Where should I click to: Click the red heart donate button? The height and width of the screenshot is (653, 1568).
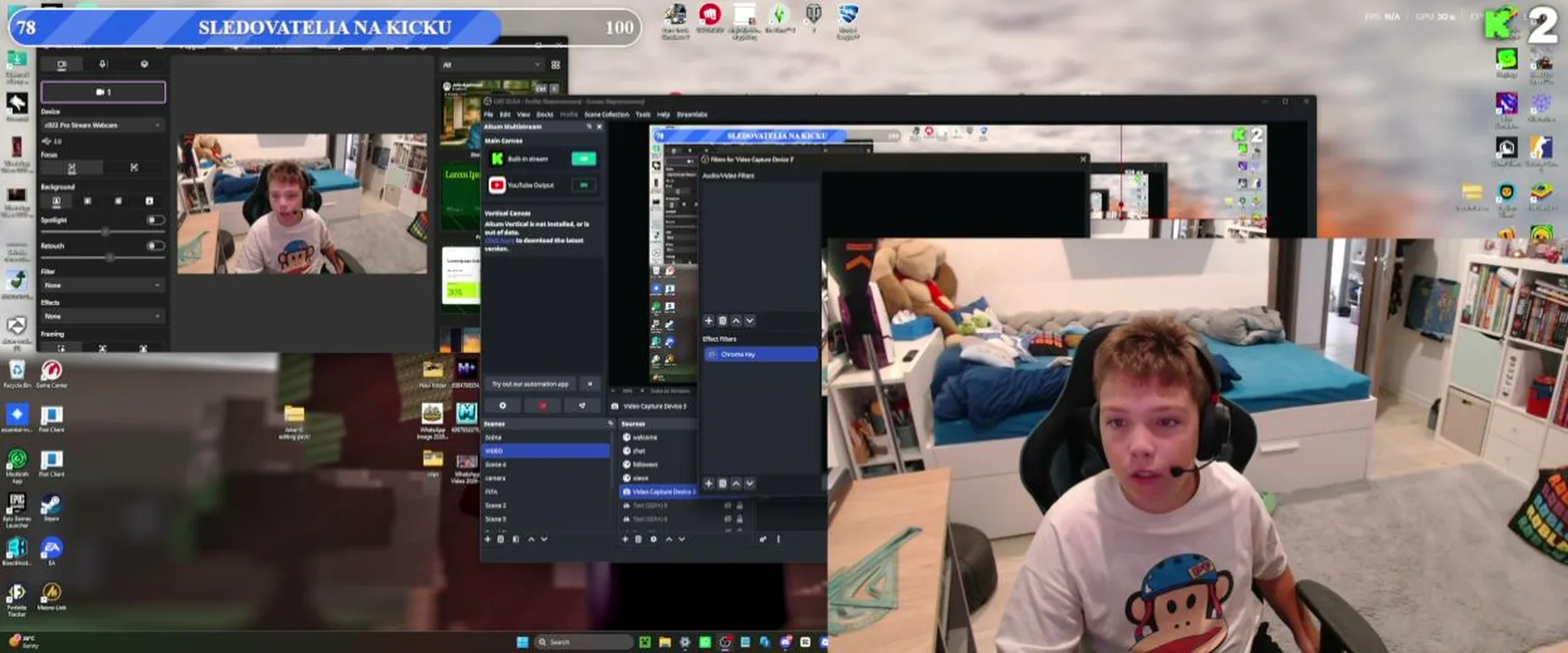543,405
